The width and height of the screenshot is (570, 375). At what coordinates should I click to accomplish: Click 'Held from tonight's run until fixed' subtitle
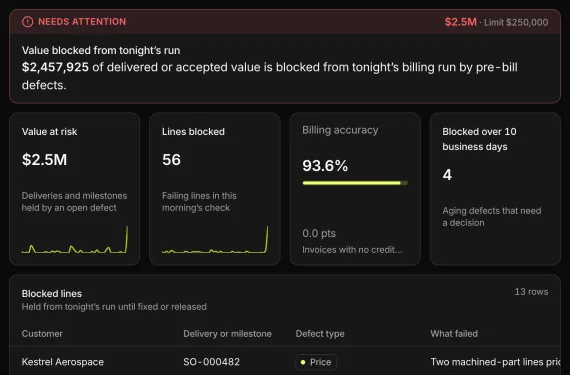coord(114,307)
